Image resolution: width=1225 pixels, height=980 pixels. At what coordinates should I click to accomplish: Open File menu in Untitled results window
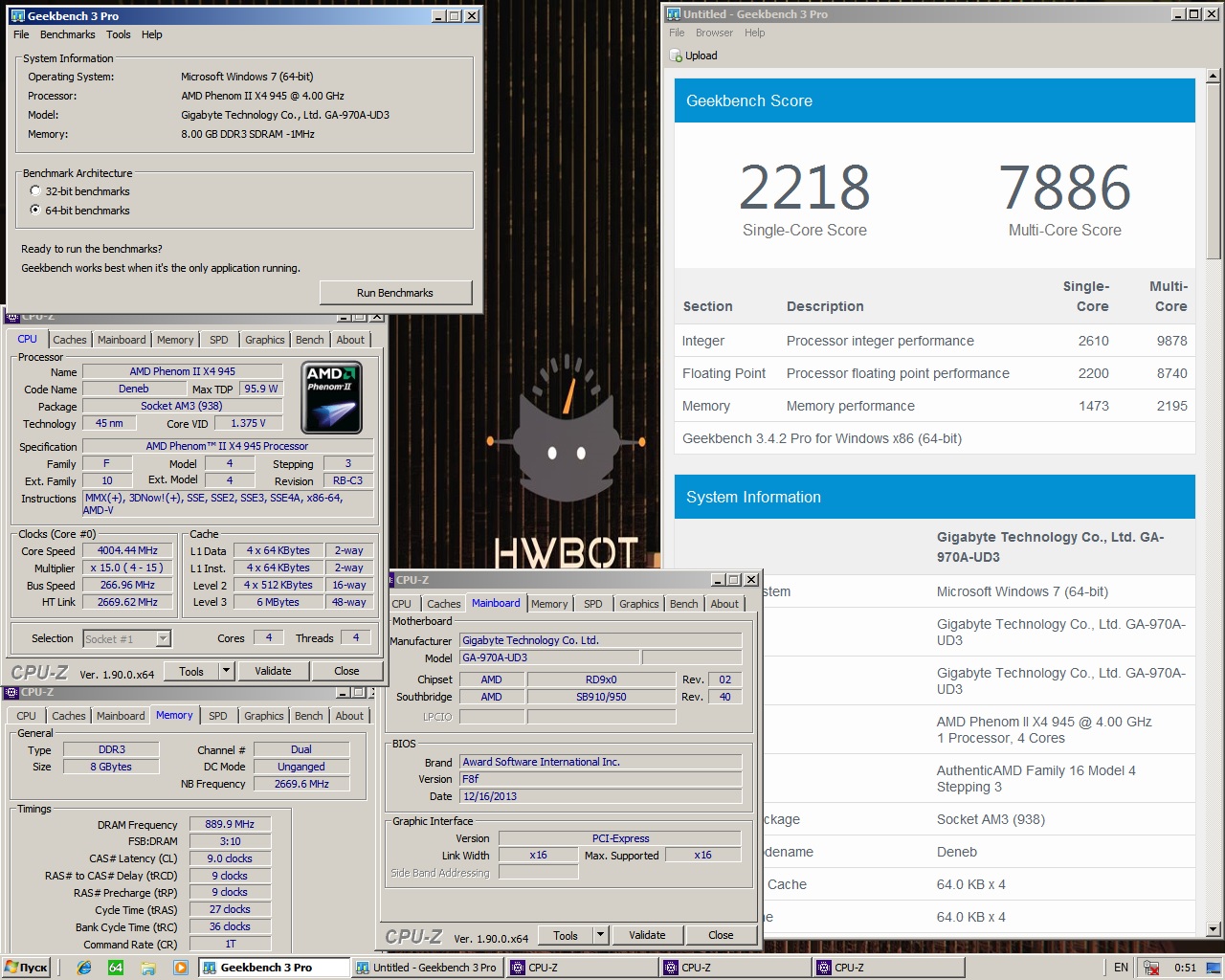[677, 33]
